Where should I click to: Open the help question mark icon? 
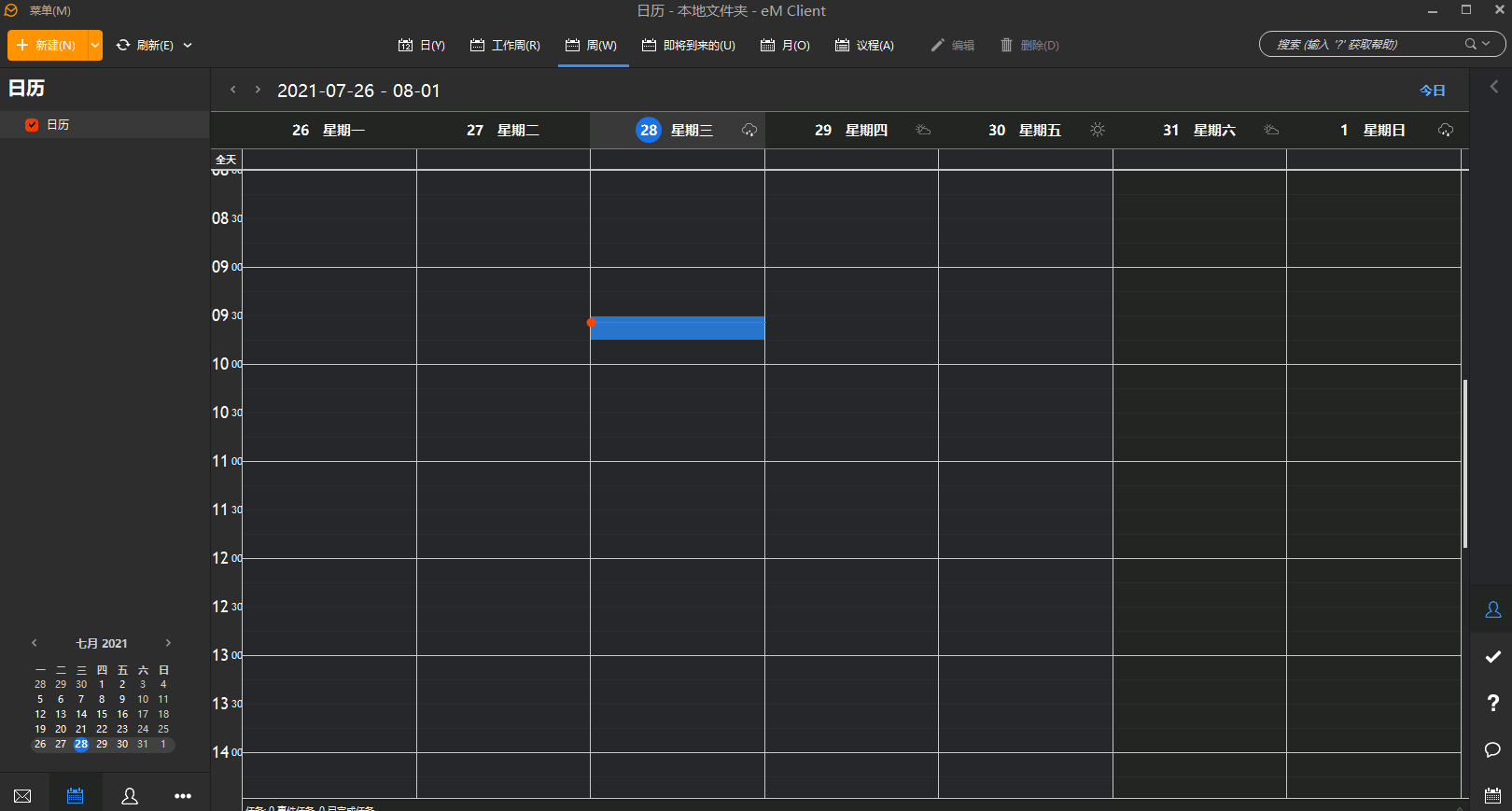click(x=1492, y=703)
